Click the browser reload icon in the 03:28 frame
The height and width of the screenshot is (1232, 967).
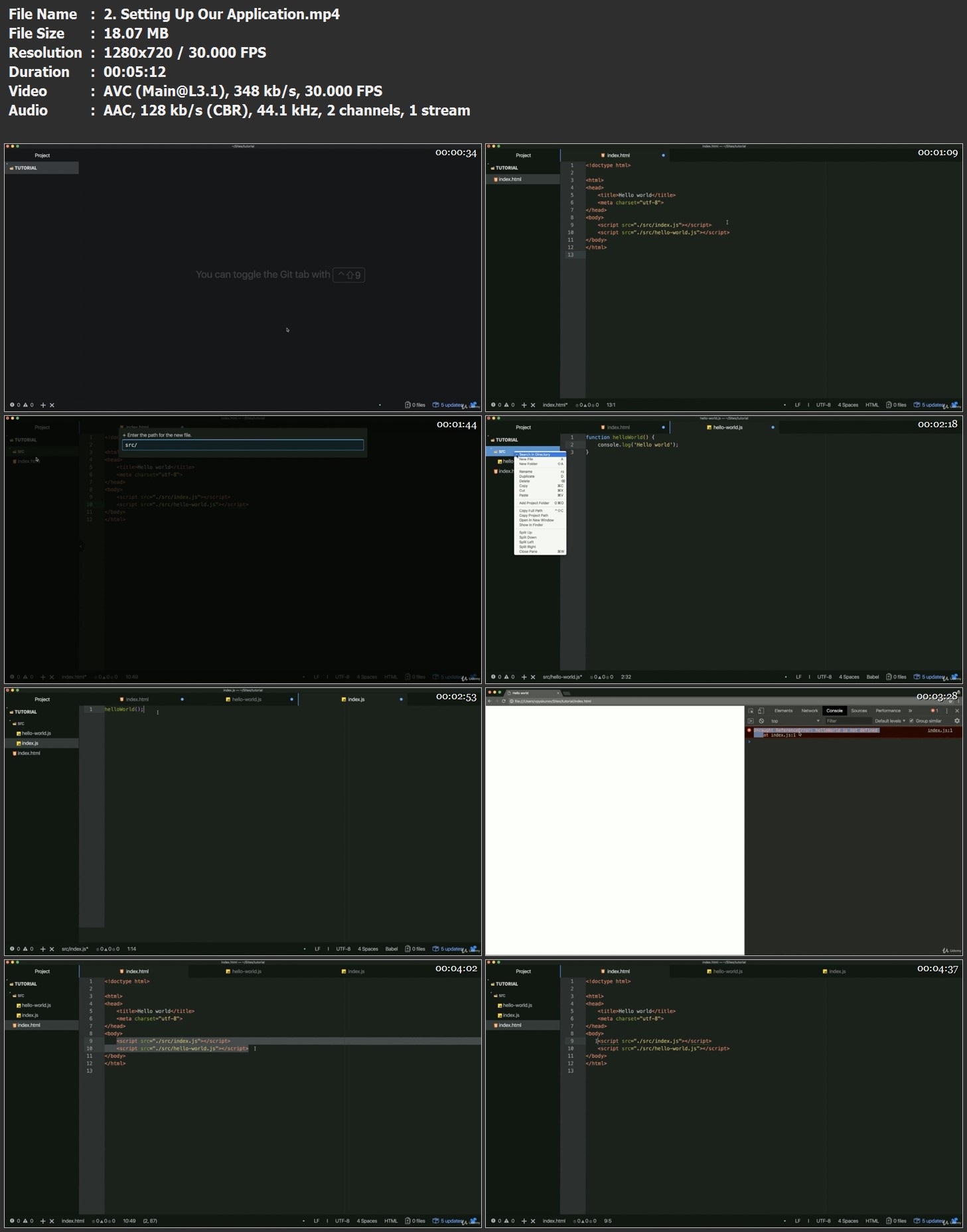tap(504, 701)
